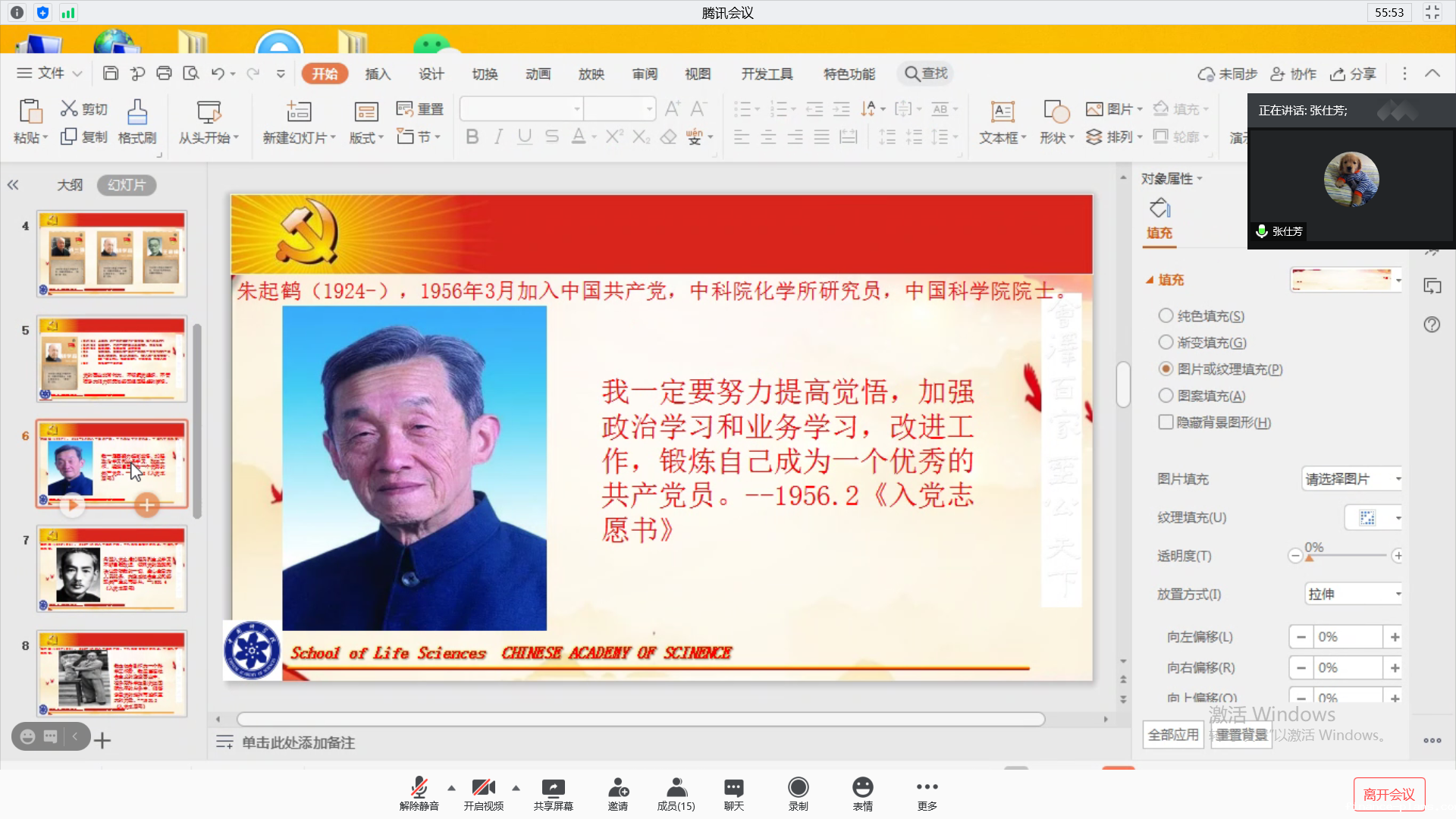This screenshot has height=819, width=1456.
Task: Open the Invite participants icon
Action: (618, 789)
